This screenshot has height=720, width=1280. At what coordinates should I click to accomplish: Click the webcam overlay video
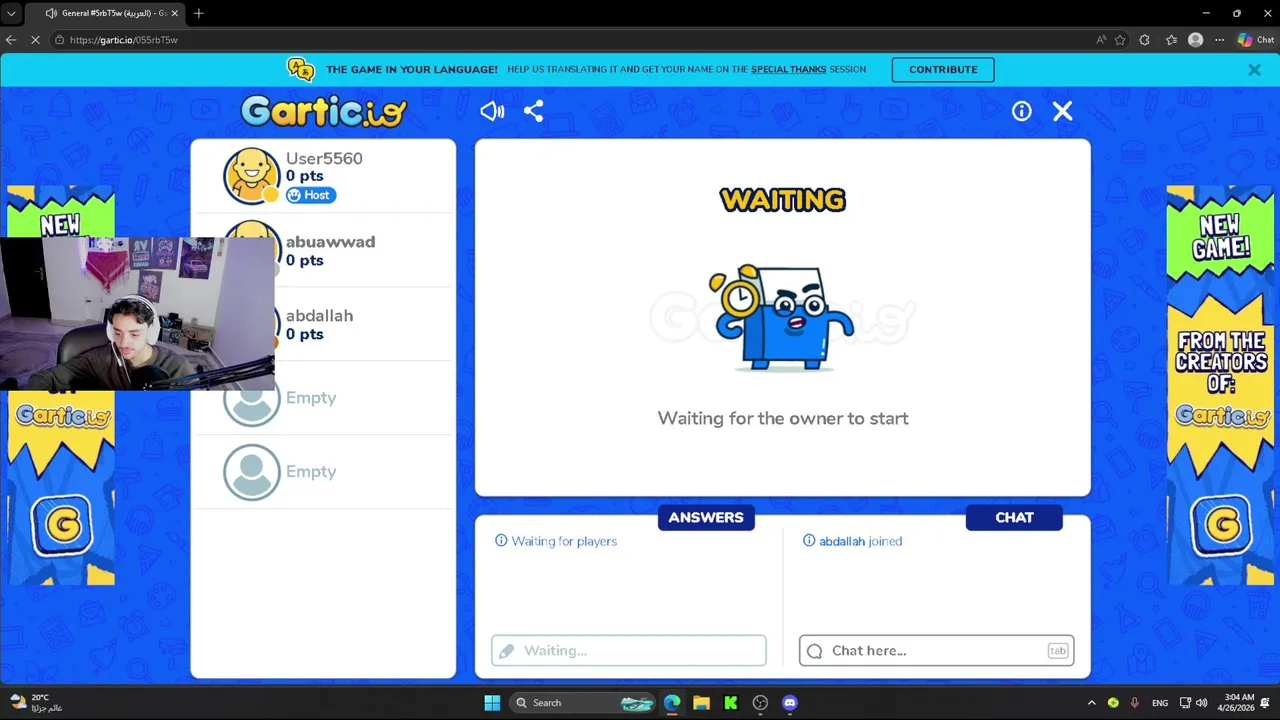(137, 313)
